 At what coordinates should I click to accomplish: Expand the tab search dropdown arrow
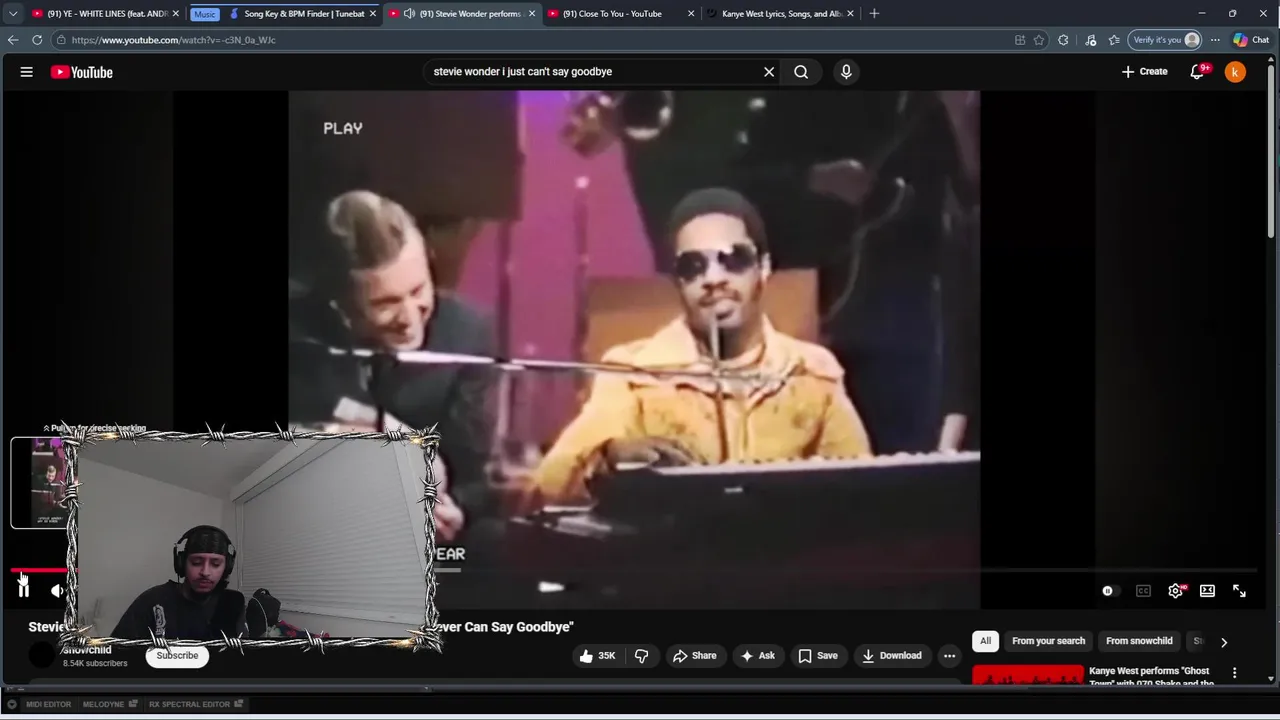pos(12,14)
